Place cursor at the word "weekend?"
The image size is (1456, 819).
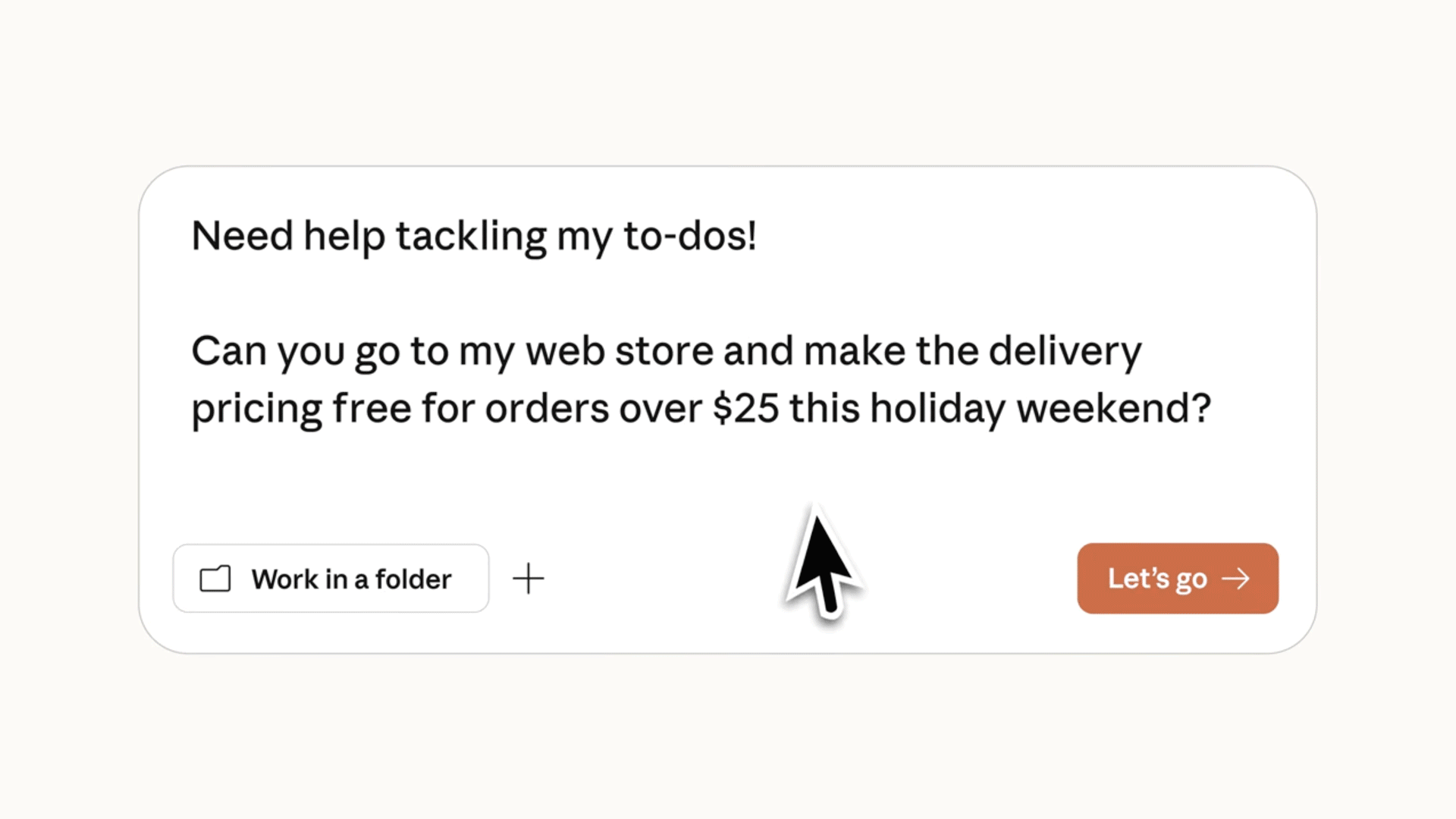pos(1113,409)
